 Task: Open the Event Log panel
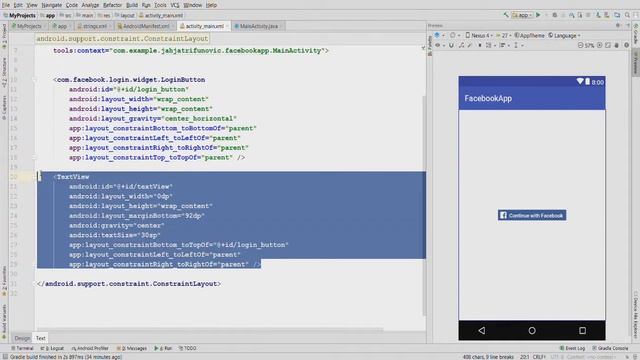click(x=572, y=348)
